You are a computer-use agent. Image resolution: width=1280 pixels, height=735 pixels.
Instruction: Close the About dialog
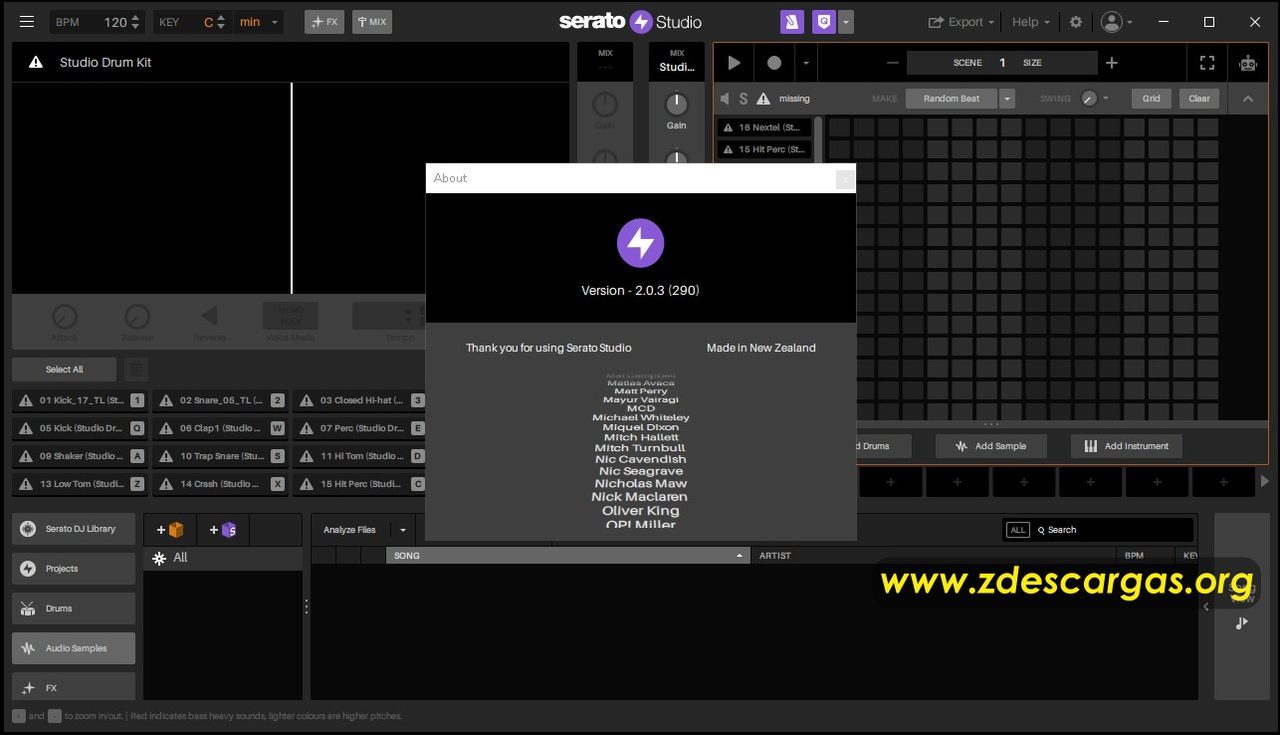click(845, 179)
